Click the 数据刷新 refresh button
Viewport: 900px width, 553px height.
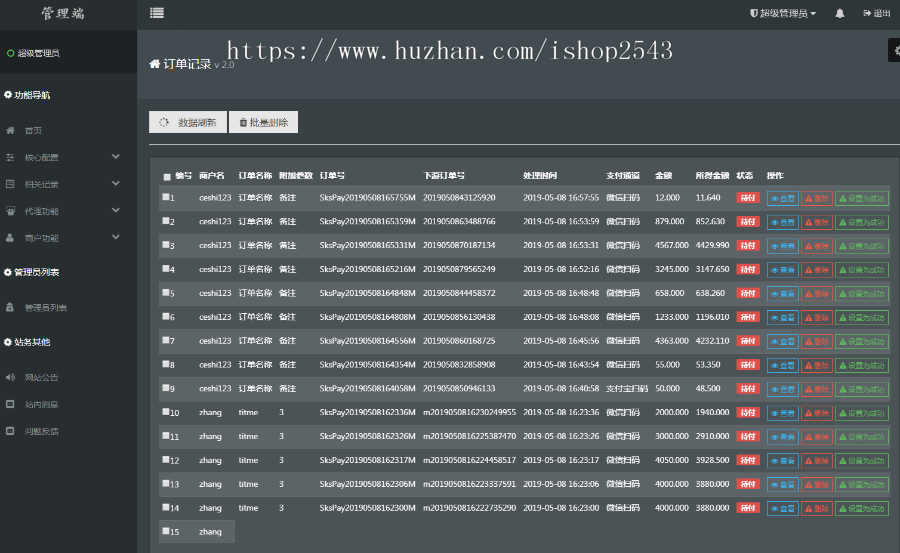tap(188, 122)
